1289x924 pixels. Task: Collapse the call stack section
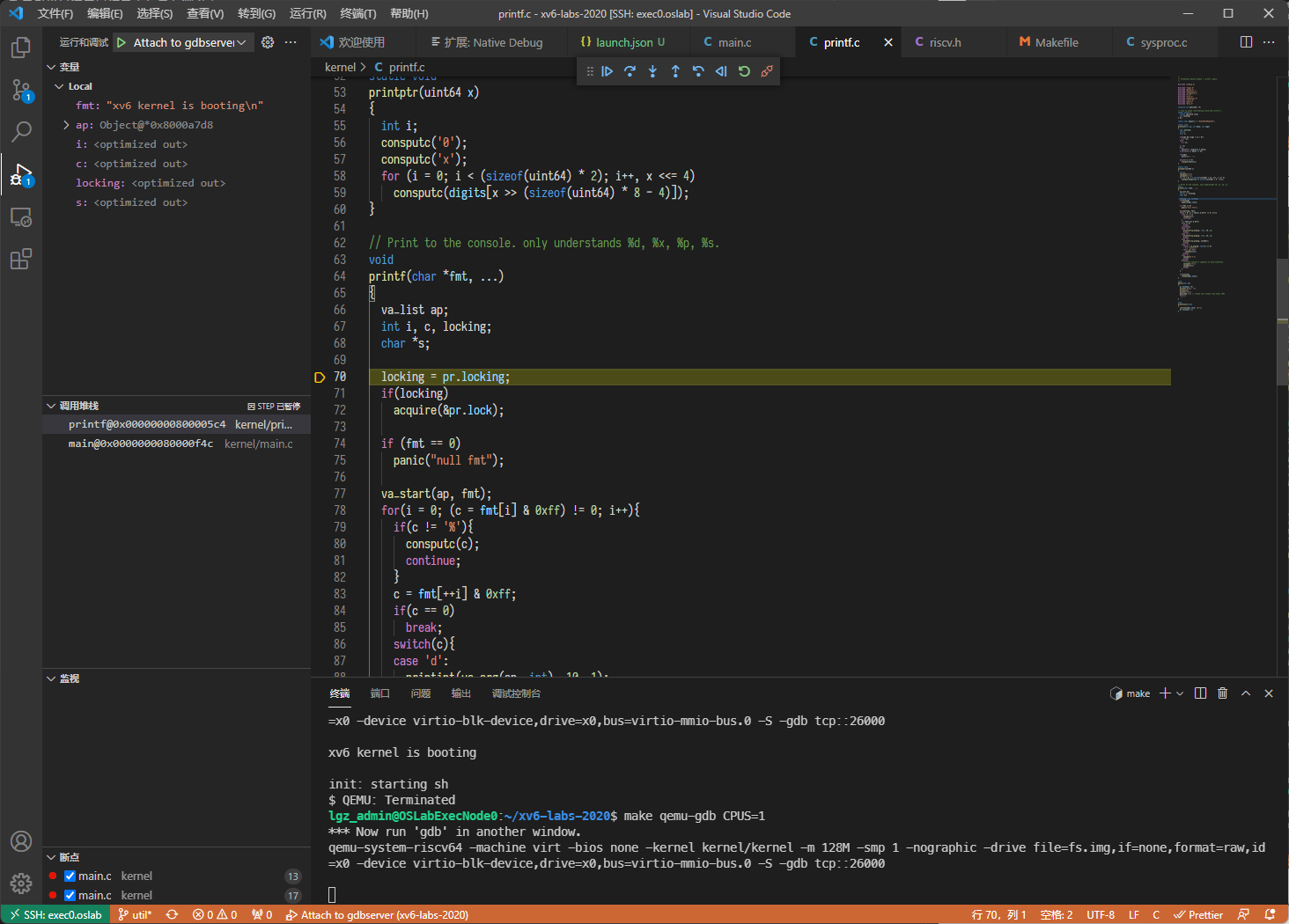[51, 406]
